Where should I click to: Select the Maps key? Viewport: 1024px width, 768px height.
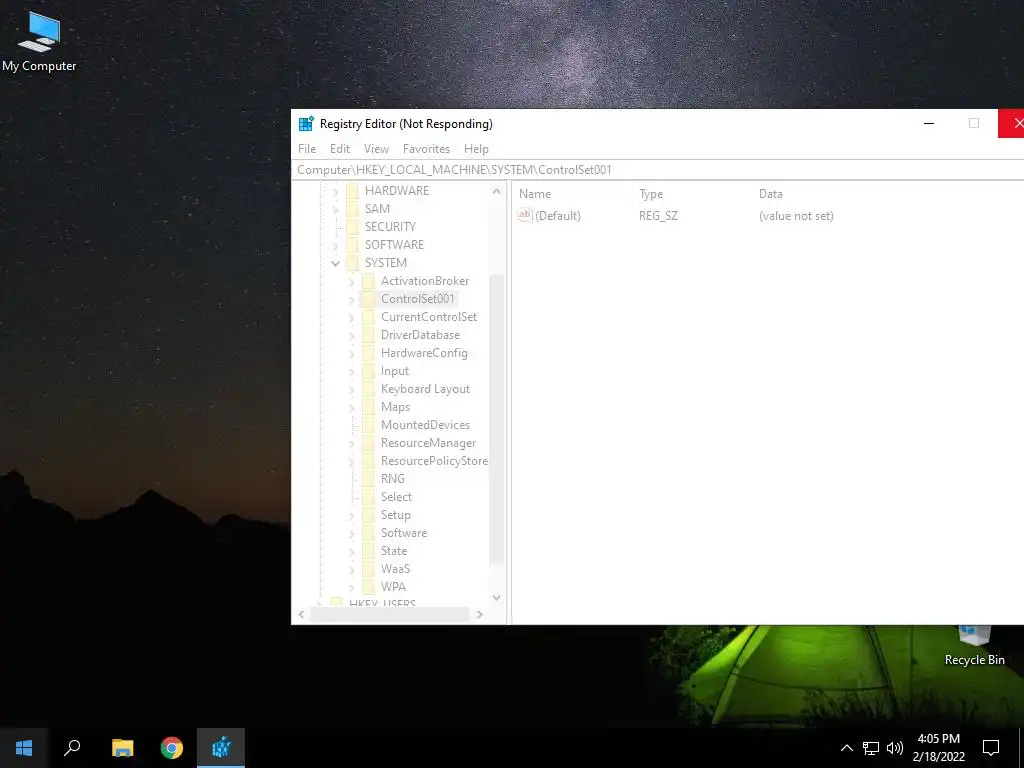395,407
